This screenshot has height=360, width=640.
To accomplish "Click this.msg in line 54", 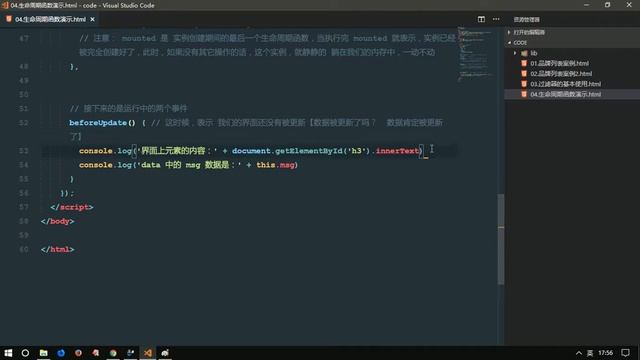I will click(275, 165).
